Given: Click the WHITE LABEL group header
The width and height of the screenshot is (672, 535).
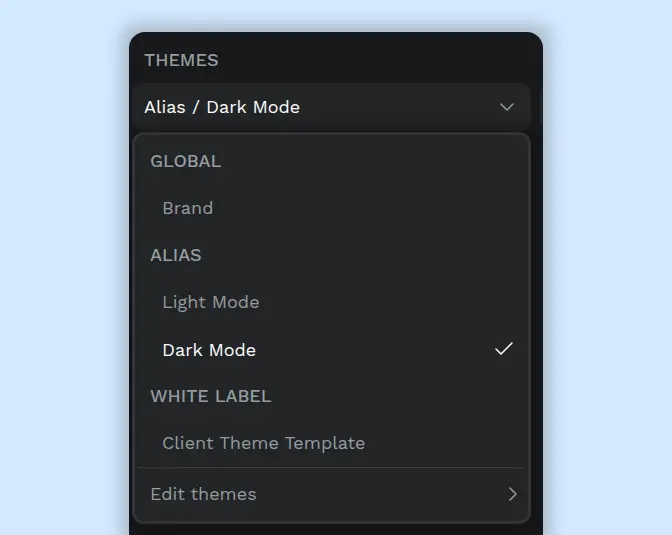Looking at the screenshot, I should point(211,396).
